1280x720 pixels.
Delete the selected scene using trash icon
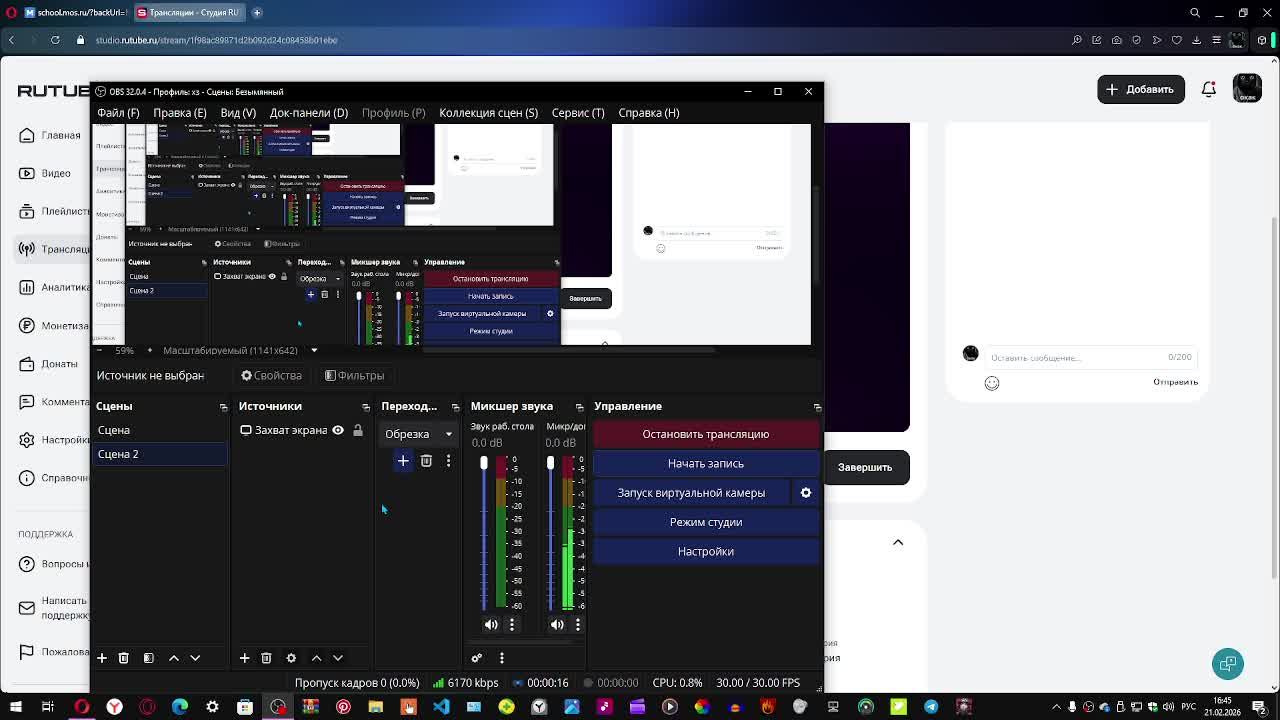124,658
